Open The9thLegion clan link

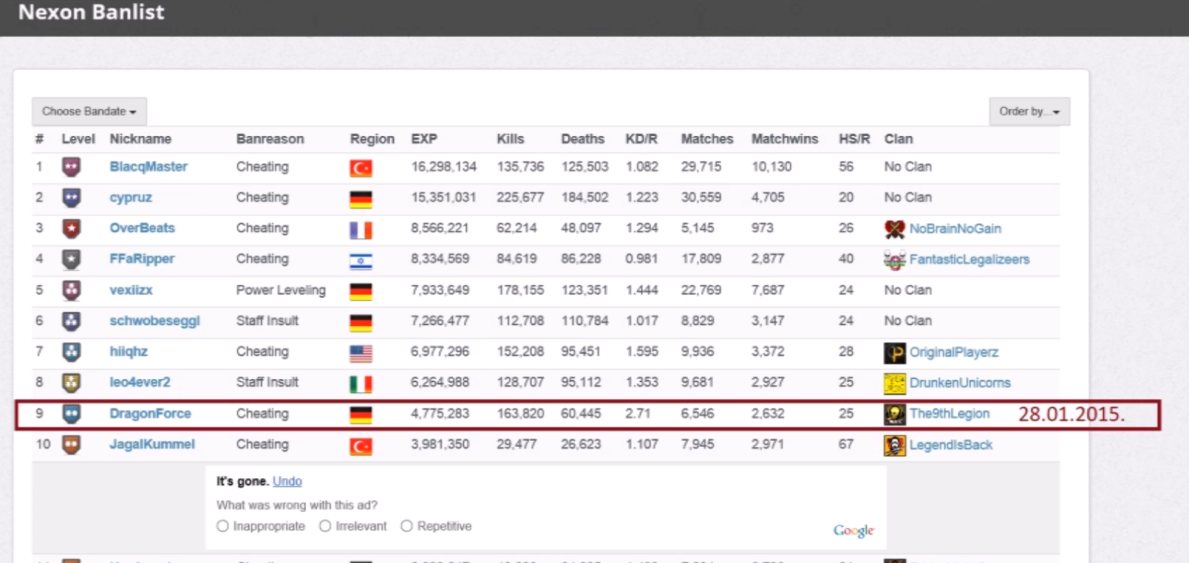[949, 414]
